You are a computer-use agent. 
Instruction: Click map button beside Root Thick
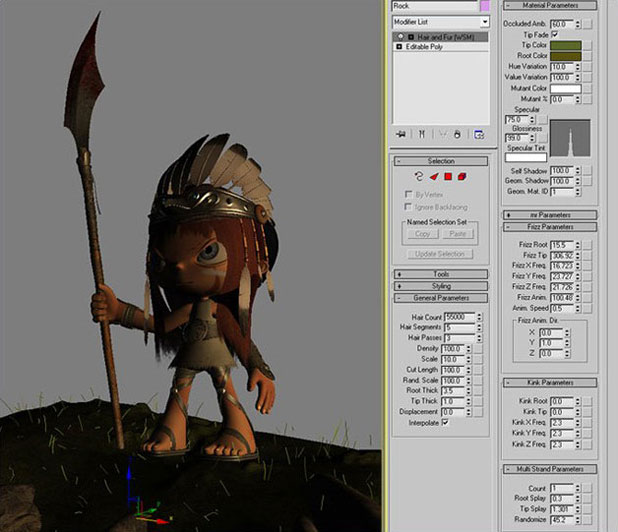(x=478, y=391)
